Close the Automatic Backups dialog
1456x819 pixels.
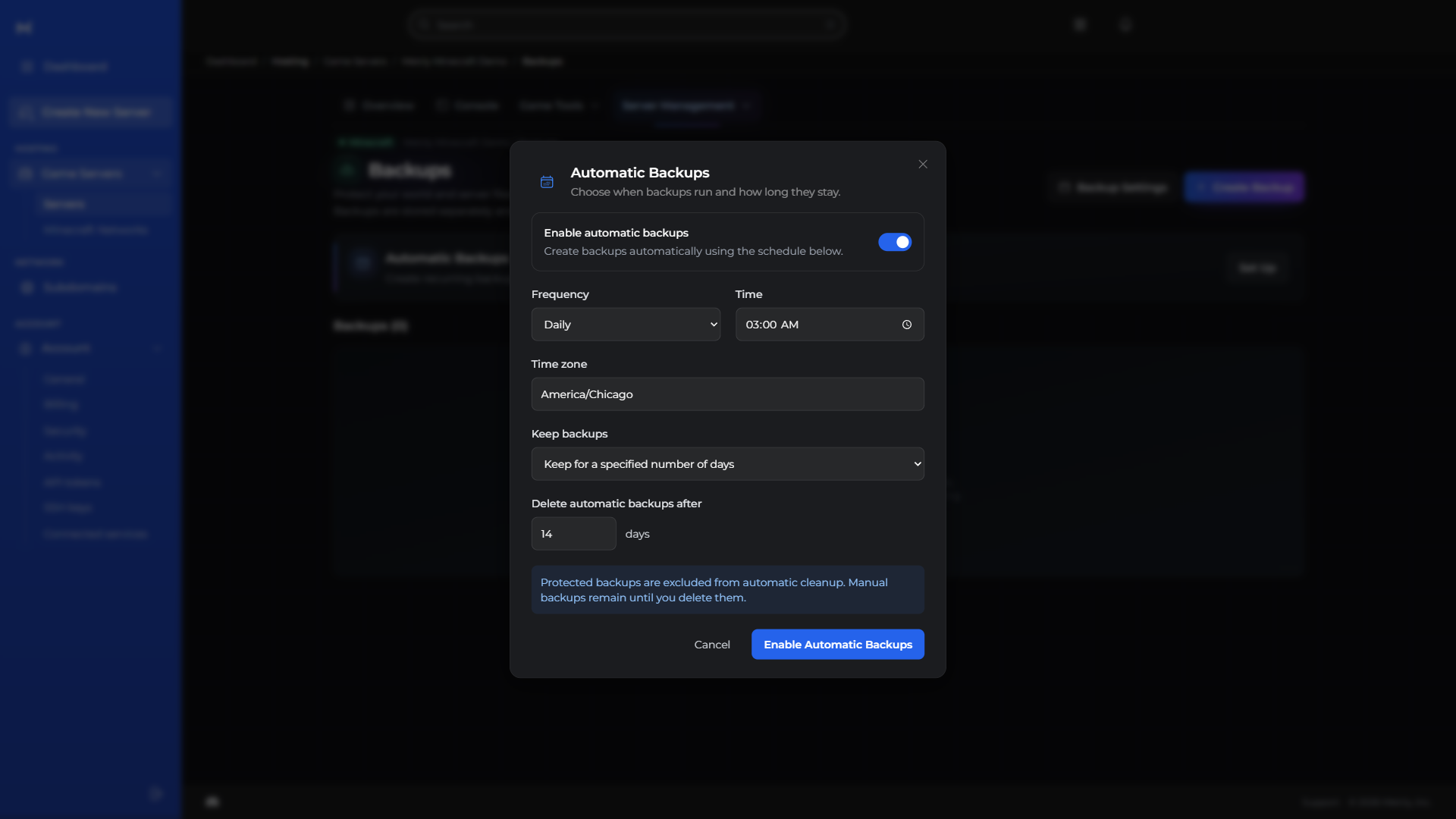pos(923,165)
